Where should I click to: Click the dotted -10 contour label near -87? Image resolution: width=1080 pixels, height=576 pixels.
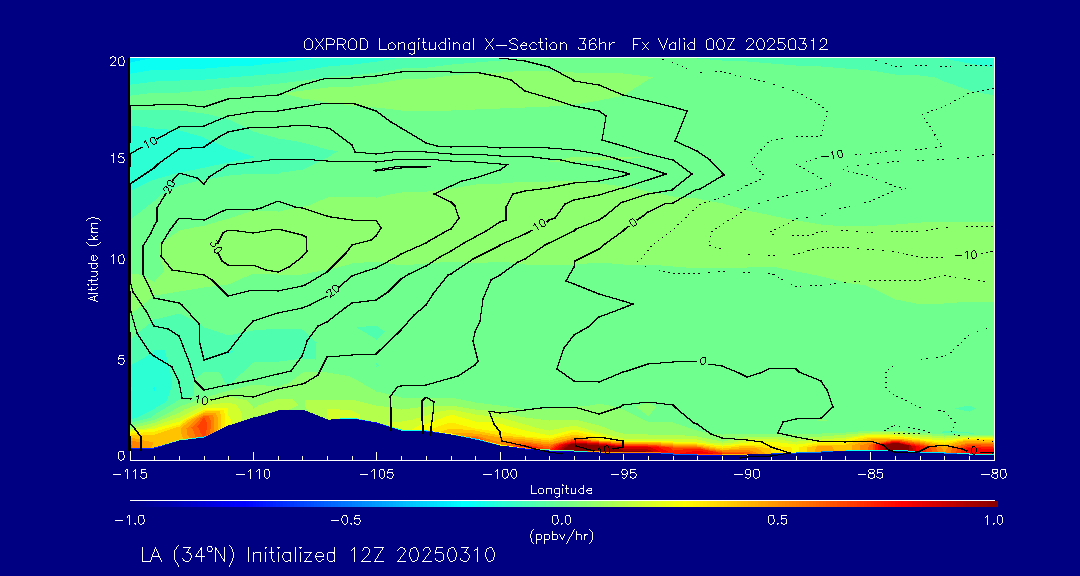pos(832,155)
